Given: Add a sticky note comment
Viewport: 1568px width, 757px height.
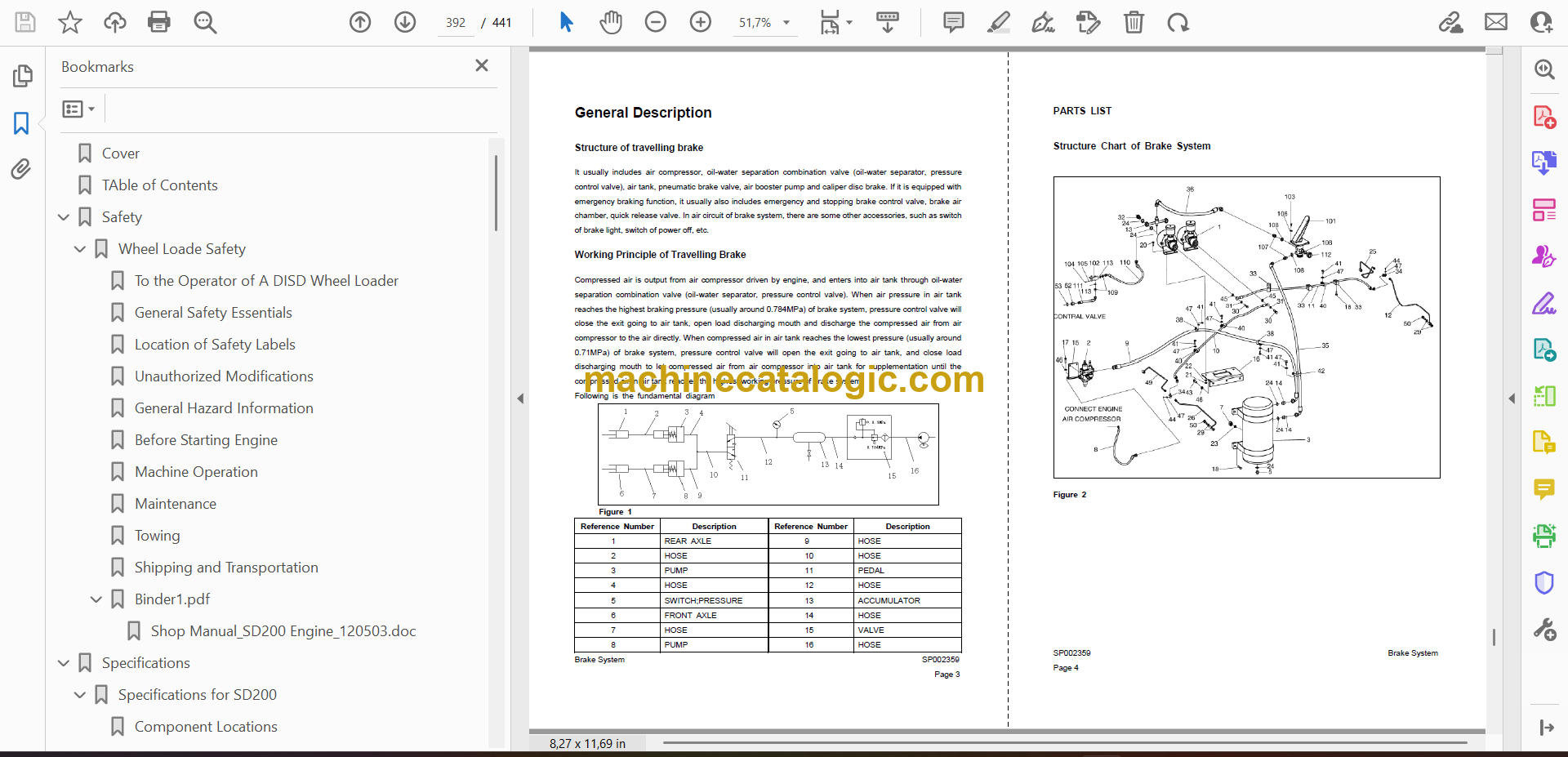Looking at the screenshot, I should [953, 22].
